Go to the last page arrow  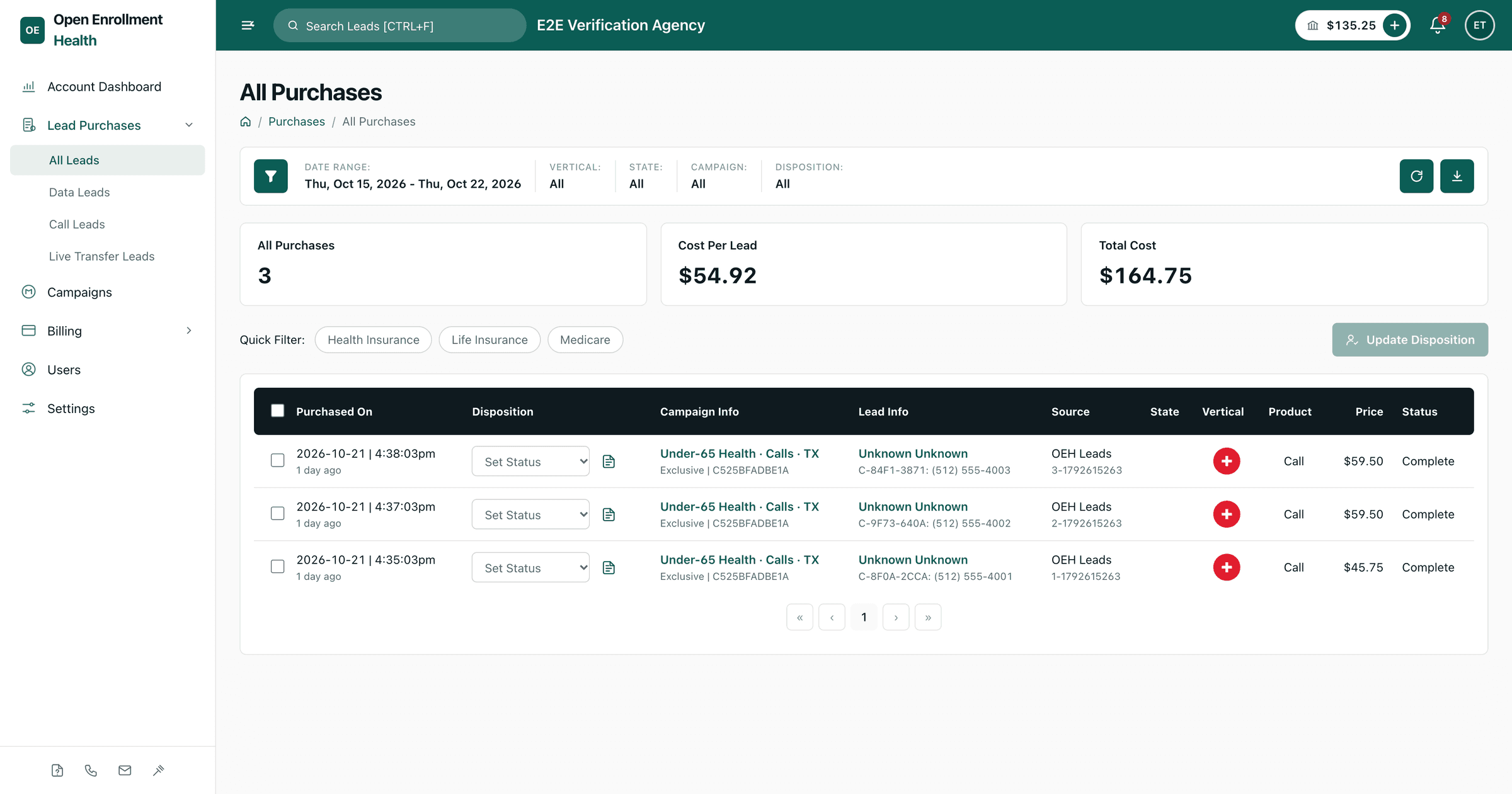[928, 617]
